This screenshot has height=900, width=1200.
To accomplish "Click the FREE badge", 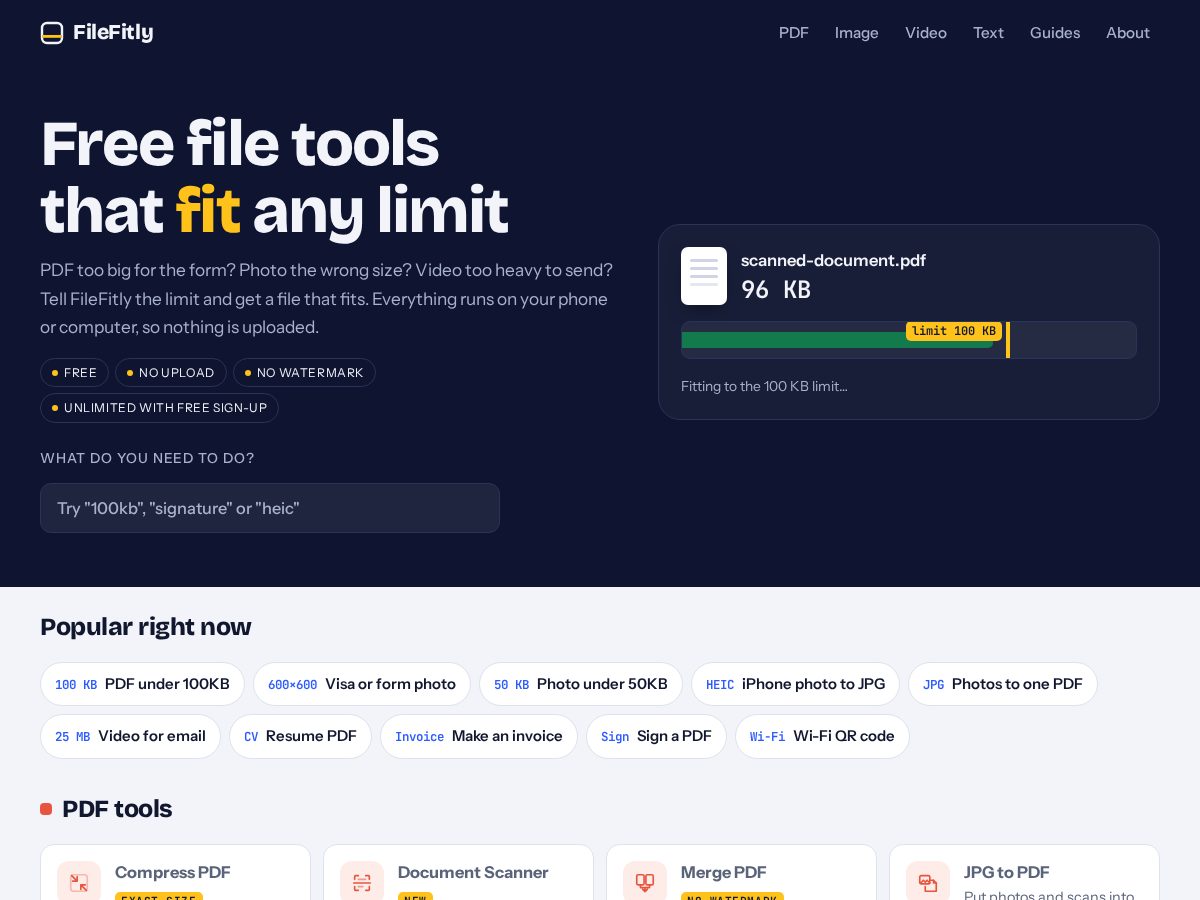I will point(74,373).
